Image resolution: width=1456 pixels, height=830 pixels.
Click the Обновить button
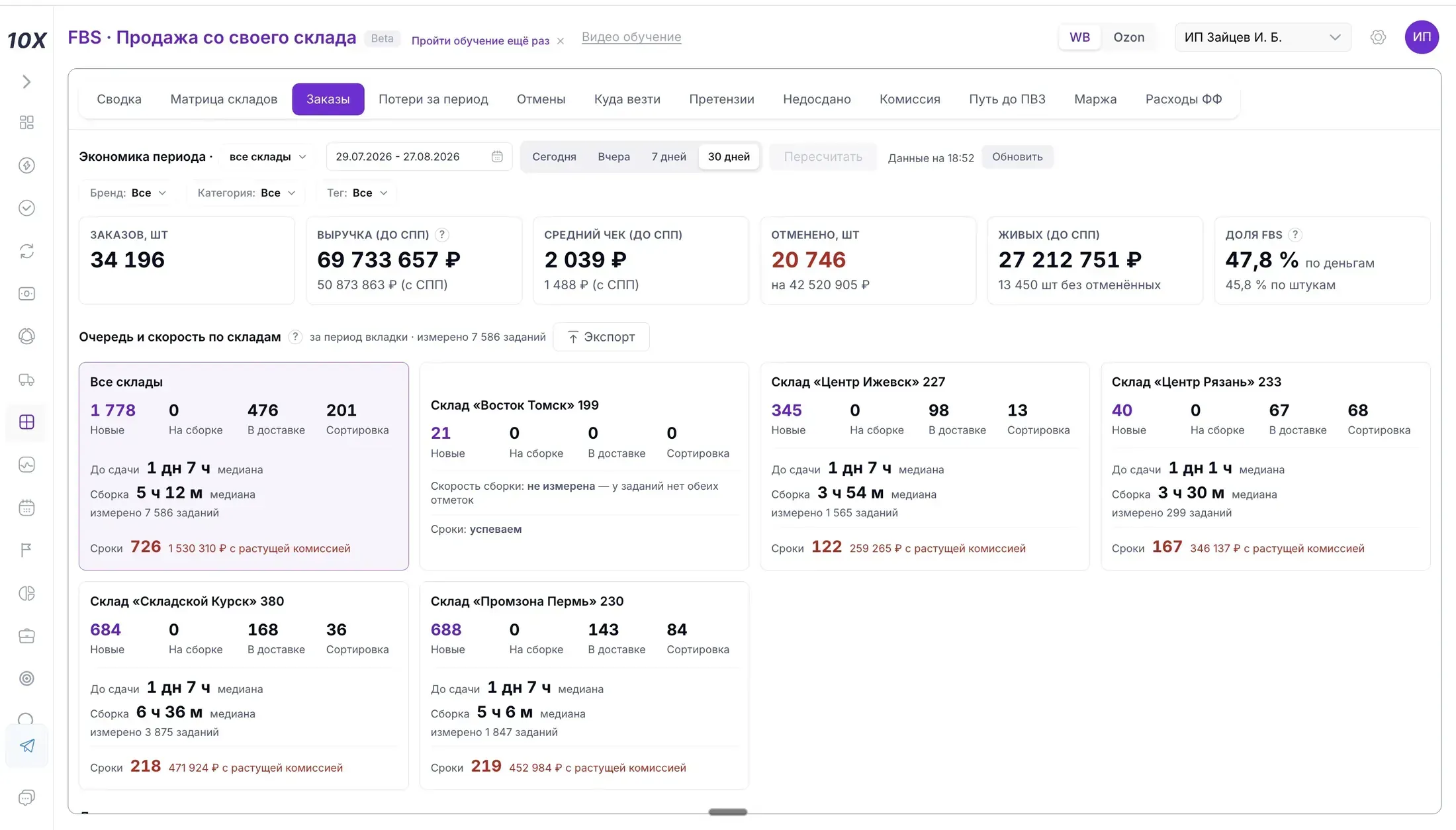click(x=1017, y=157)
